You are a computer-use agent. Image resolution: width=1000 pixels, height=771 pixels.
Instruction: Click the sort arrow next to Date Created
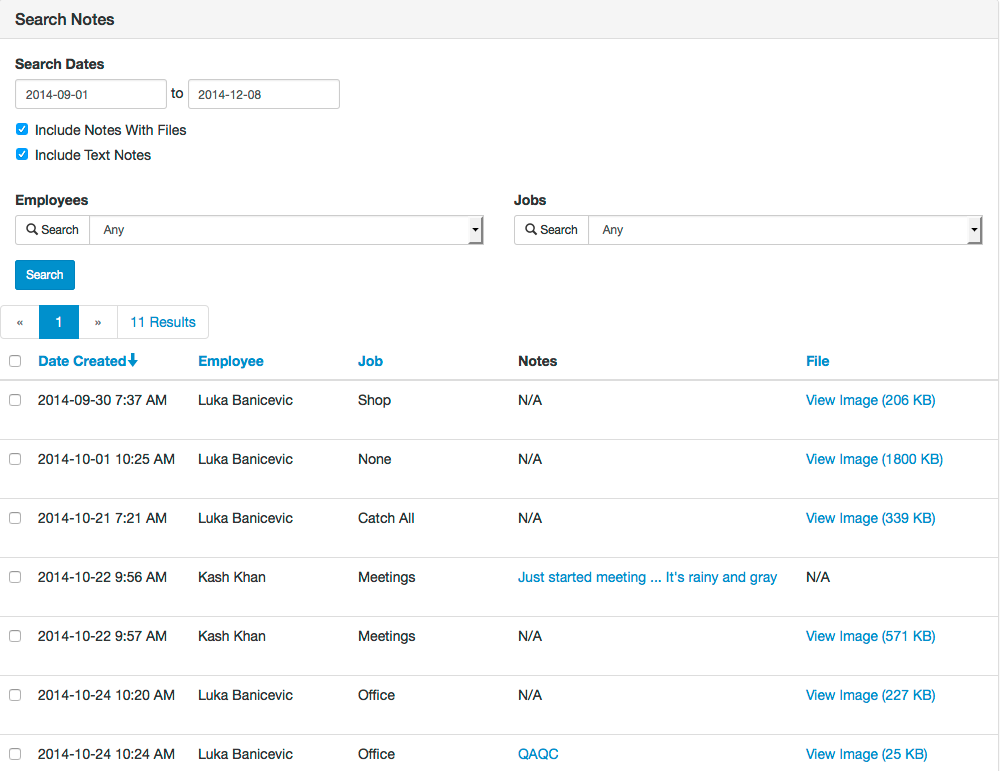134,361
